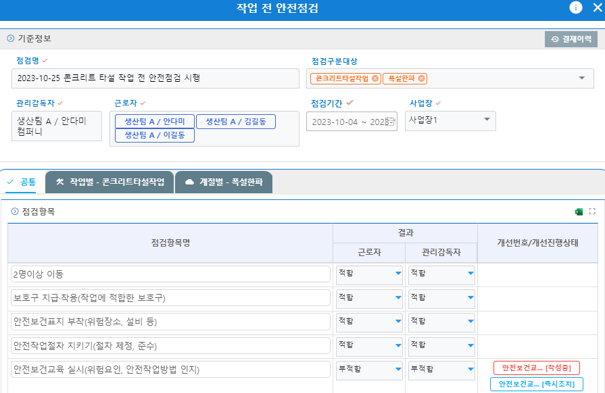Image resolution: width=605 pixels, height=393 pixels.
Task: Switch to 작업별 - 콘크리트타설작업 tab
Action: tap(110, 182)
